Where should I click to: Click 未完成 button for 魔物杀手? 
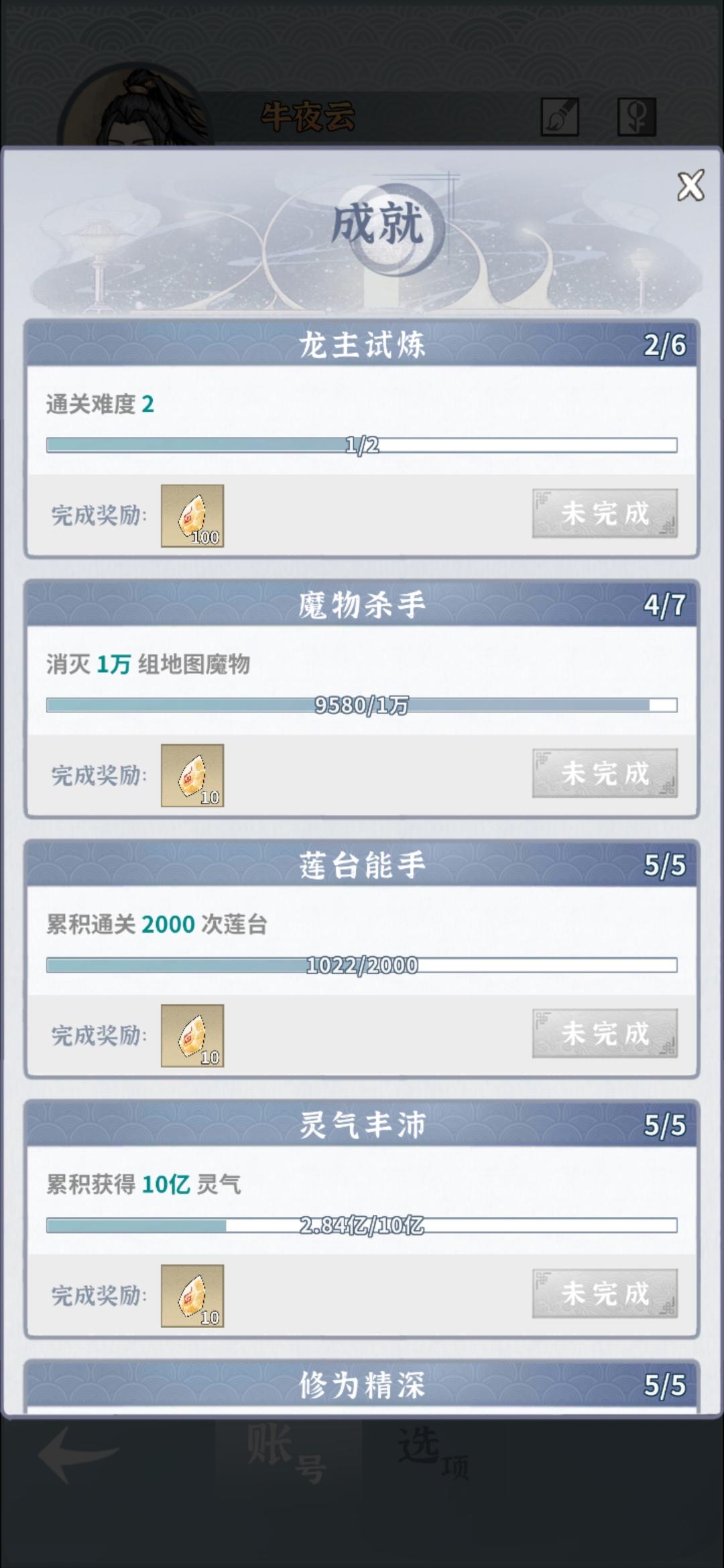tap(605, 773)
